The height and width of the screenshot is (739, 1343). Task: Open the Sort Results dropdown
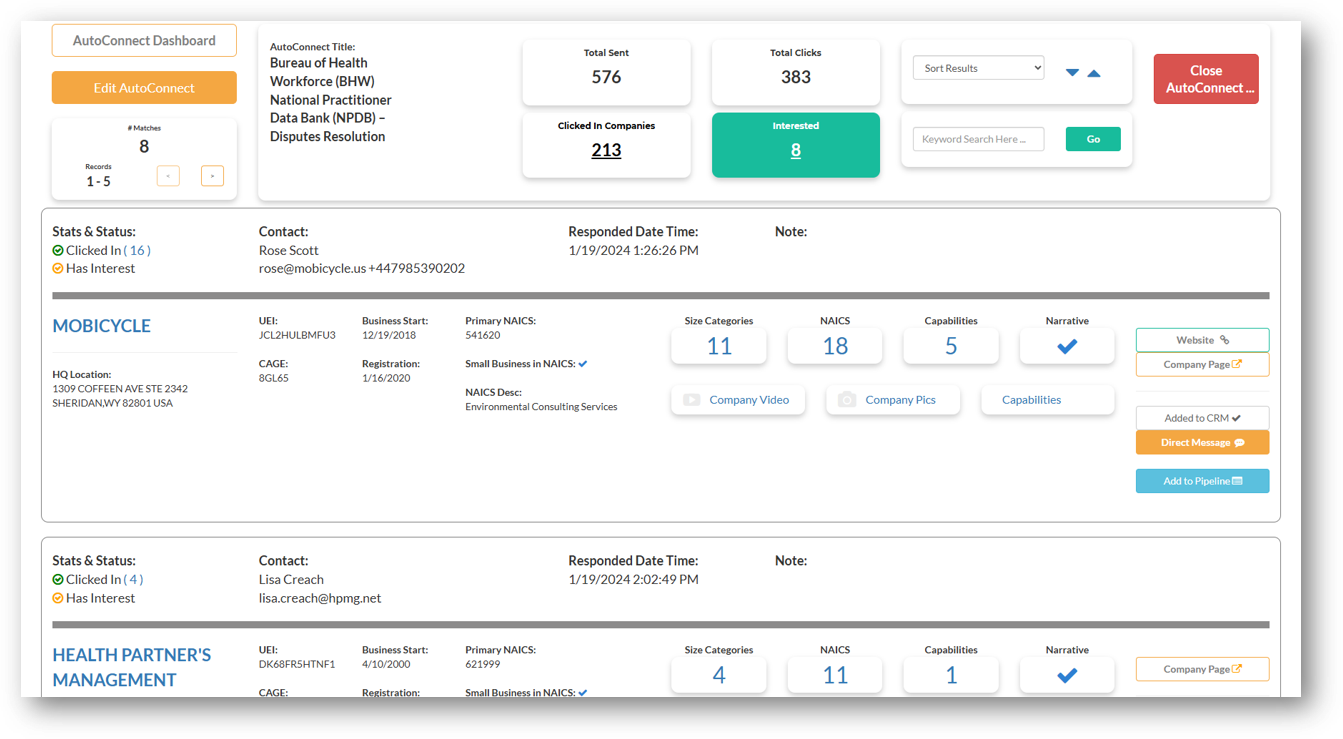pos(978,68)
